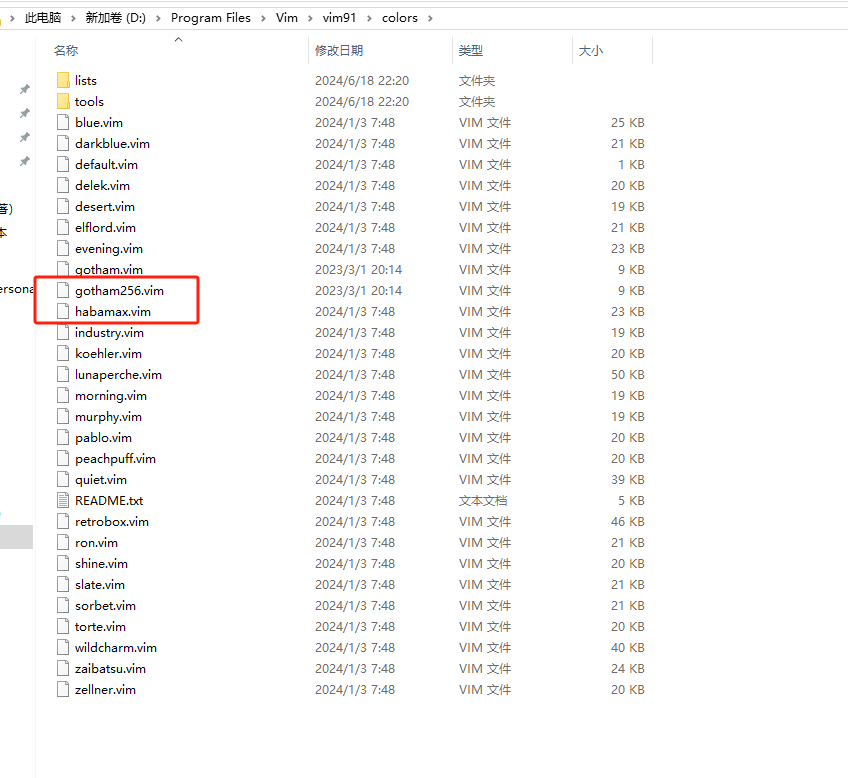Viewport: 848px width, 778px height.
Task: Select the desert.vim file icon
Action: [x=63, y=207]
